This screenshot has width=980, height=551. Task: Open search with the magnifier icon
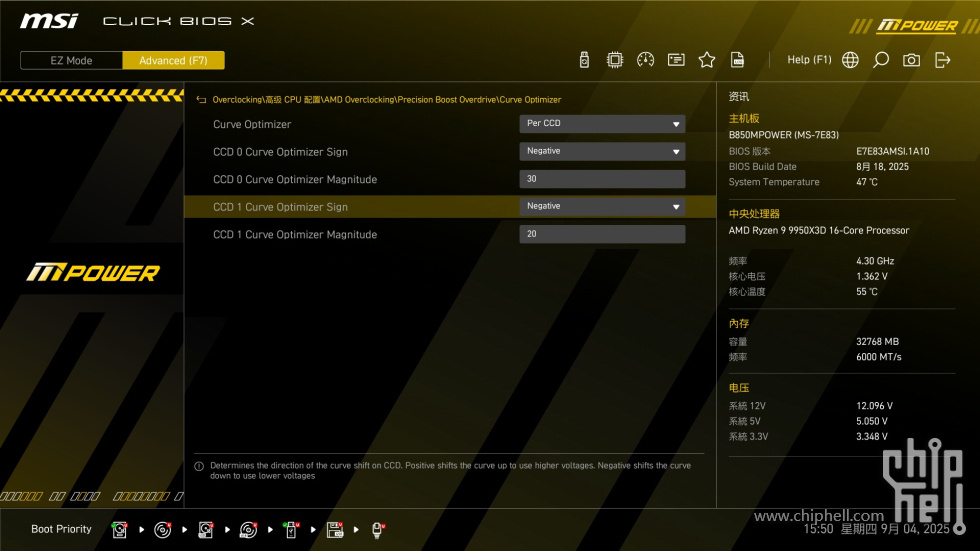(x=881, y=60)
